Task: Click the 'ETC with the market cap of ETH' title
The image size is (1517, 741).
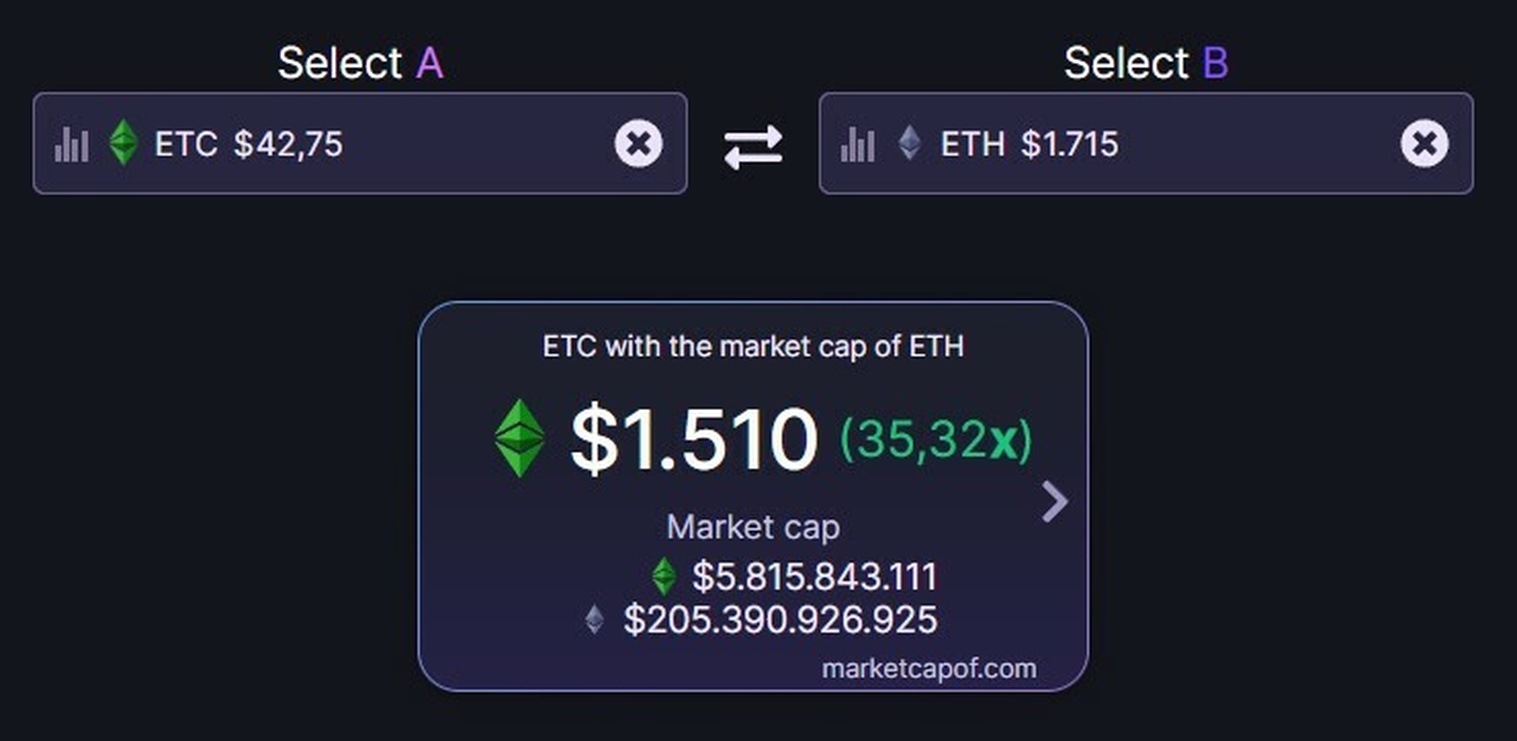Action: [753, 347]
